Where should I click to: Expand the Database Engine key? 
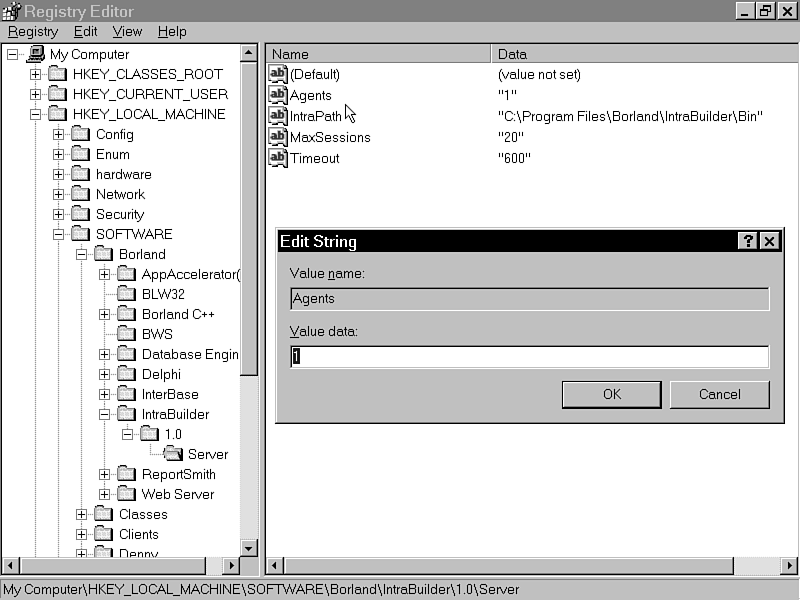[104, 354]
